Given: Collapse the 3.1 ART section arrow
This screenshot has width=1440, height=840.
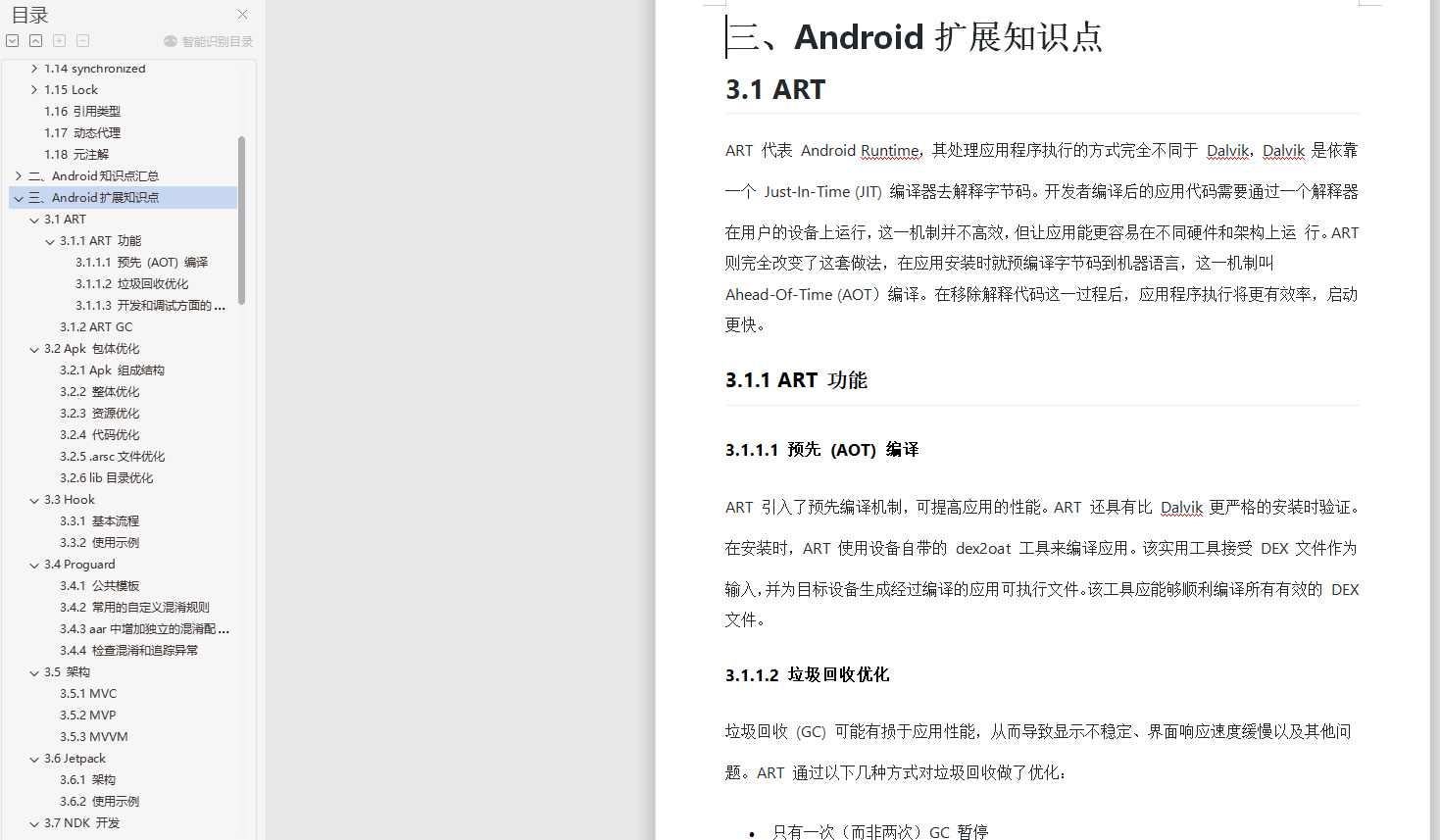Looking at the screenshot, I should [34, 220].
